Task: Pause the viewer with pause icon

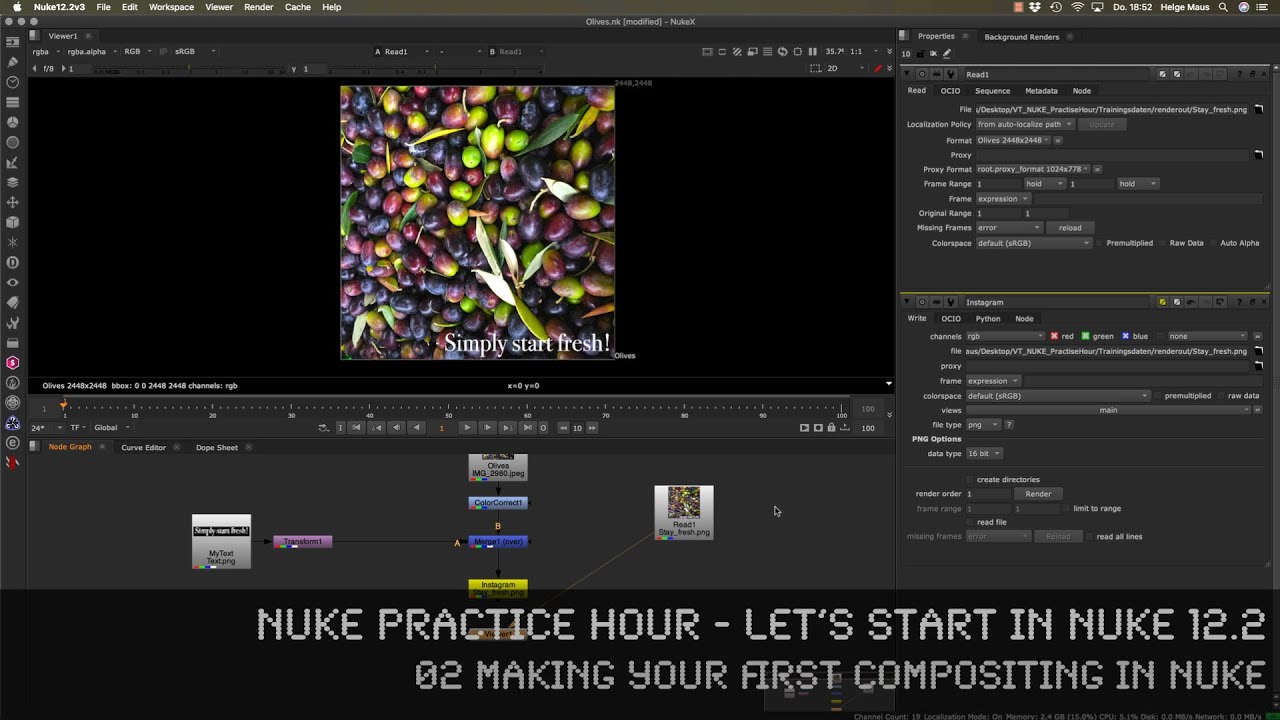Action: (x=812, y=51)
